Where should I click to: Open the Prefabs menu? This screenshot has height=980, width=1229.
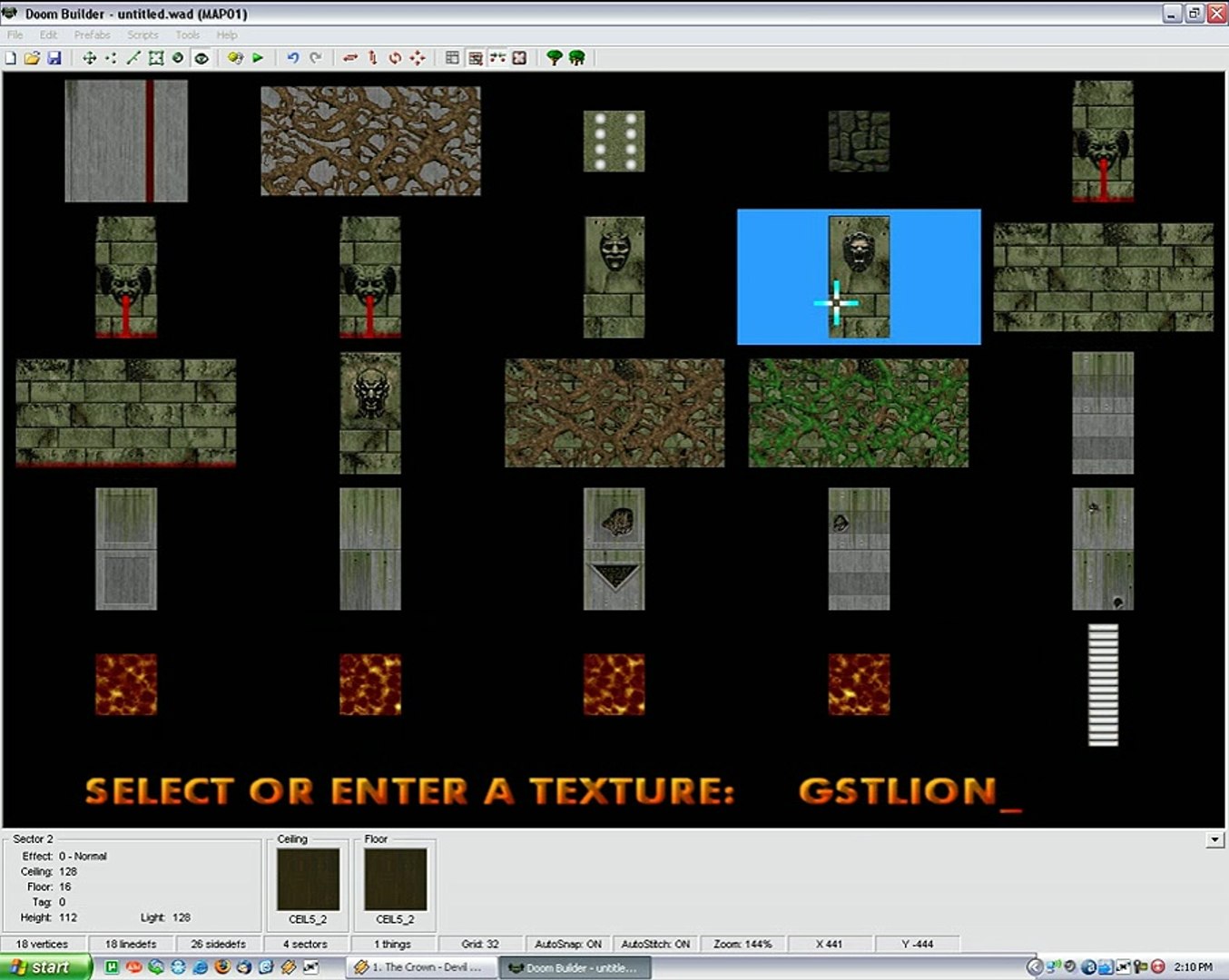(92, 34)
